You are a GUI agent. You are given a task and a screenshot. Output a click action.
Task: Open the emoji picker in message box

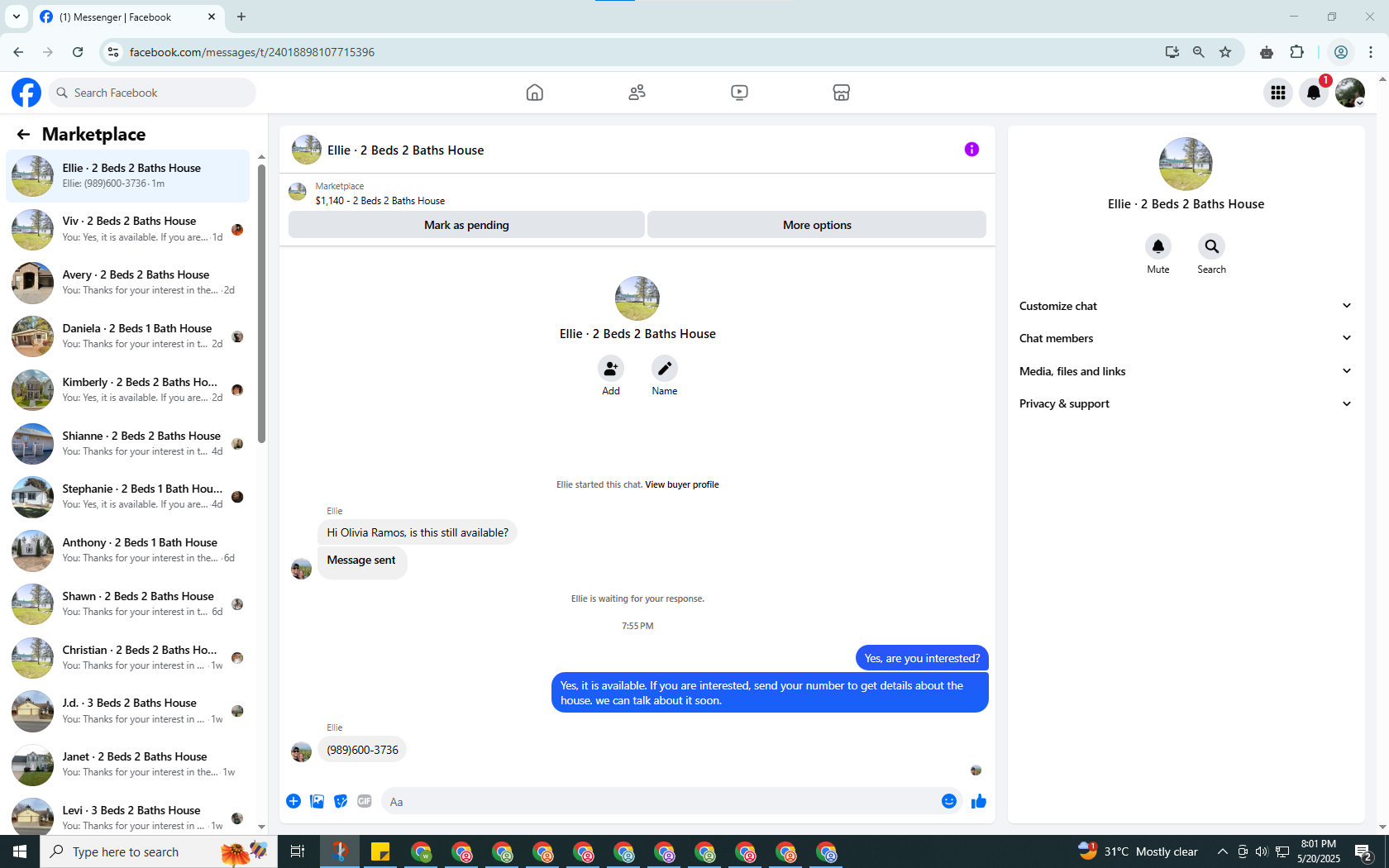click(949, 801)
